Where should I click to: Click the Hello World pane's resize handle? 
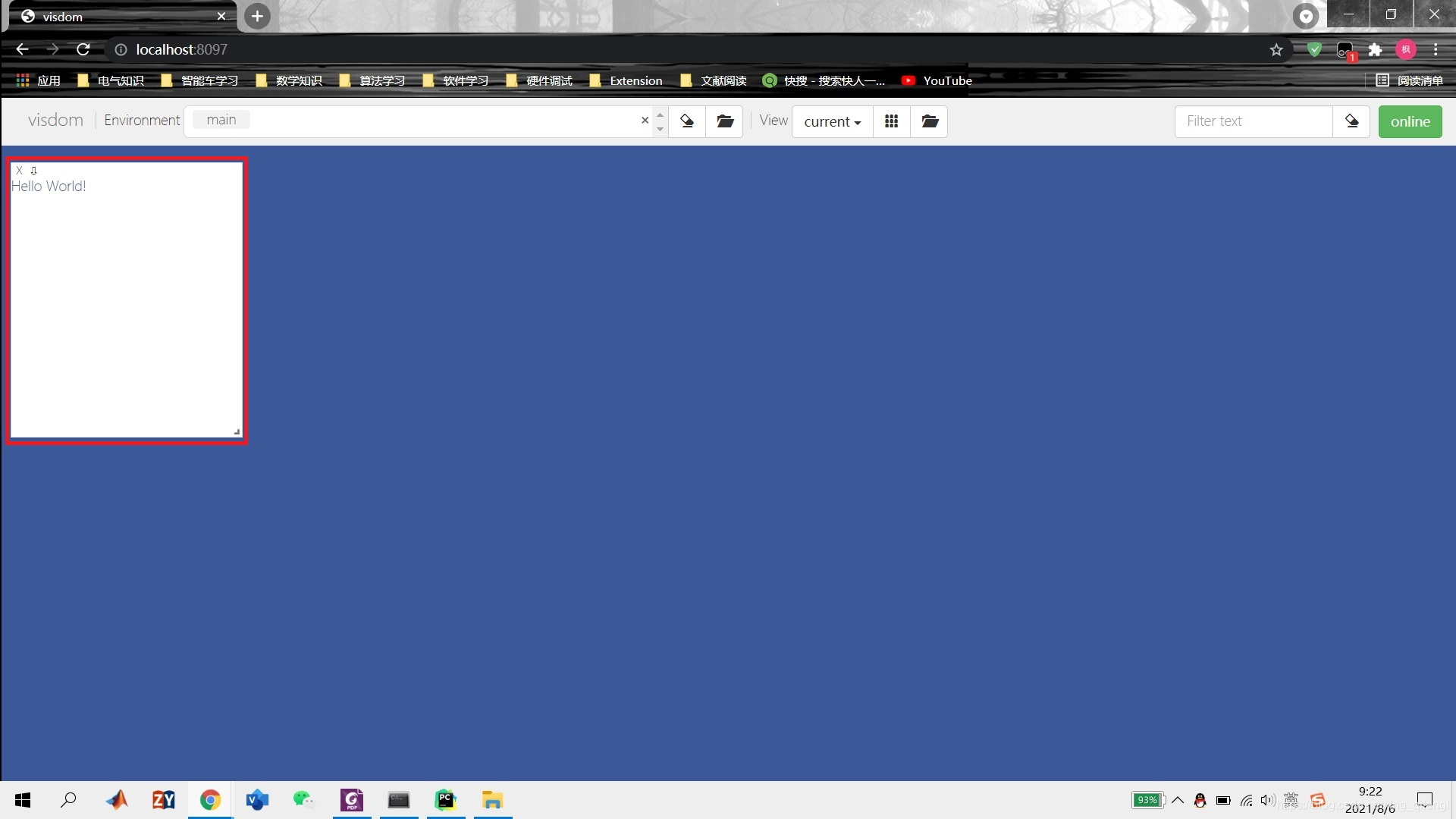(x=237, y=432)
